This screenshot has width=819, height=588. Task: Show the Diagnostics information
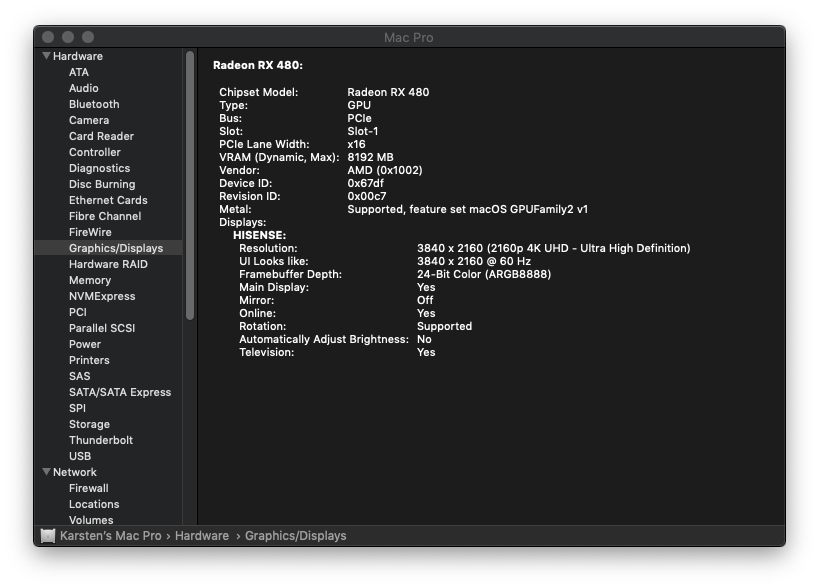click(99, 168)
